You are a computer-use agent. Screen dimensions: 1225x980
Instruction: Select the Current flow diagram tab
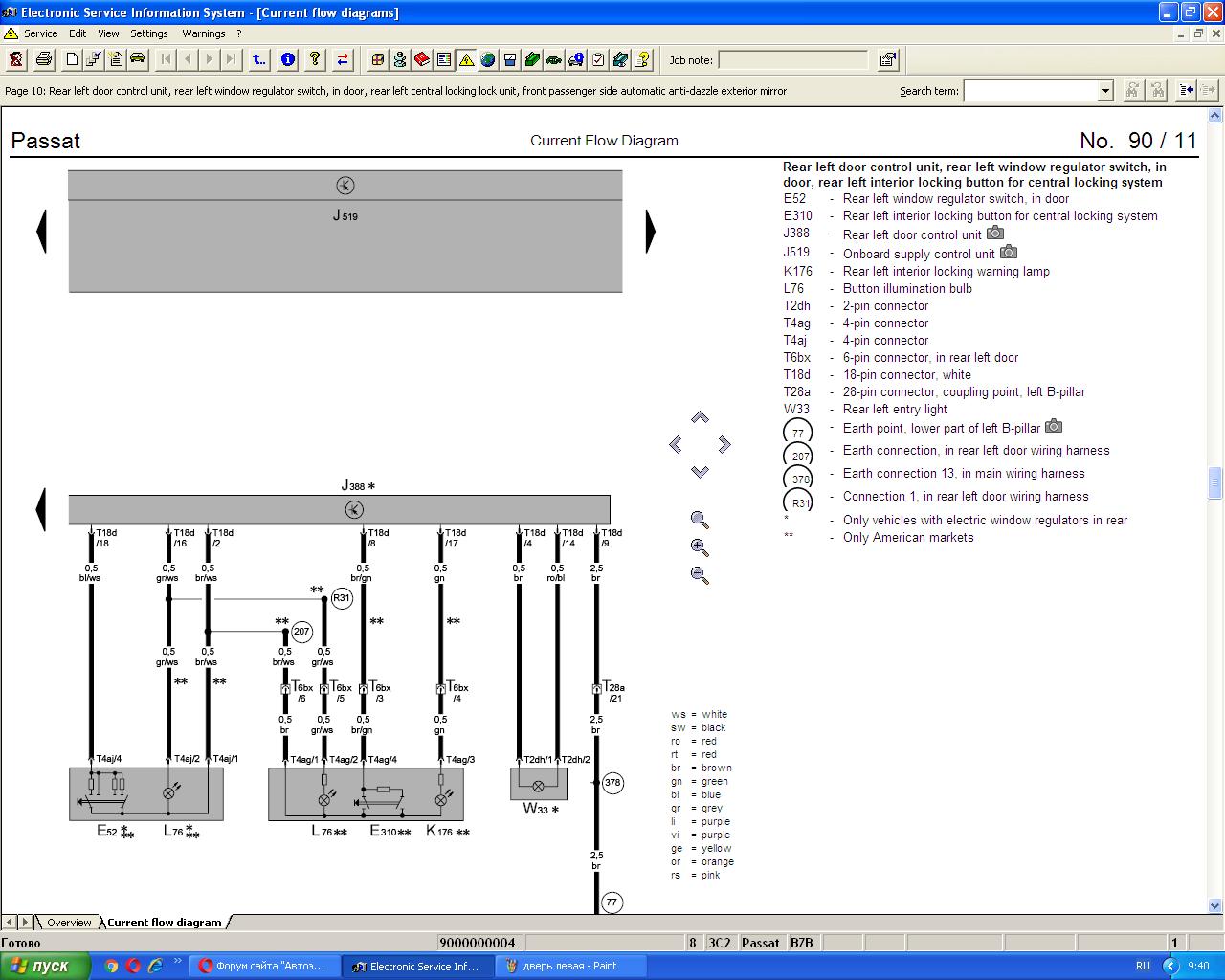point(165,923)
